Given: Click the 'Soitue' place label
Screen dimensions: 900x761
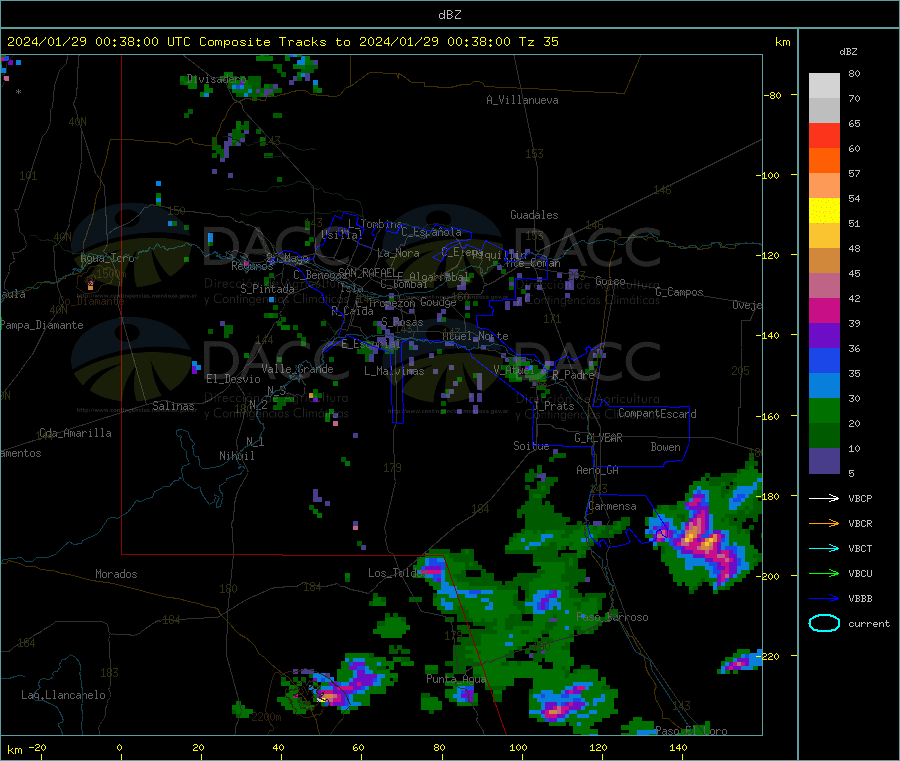Looking at the screenshot, I should tap(531, 446).
